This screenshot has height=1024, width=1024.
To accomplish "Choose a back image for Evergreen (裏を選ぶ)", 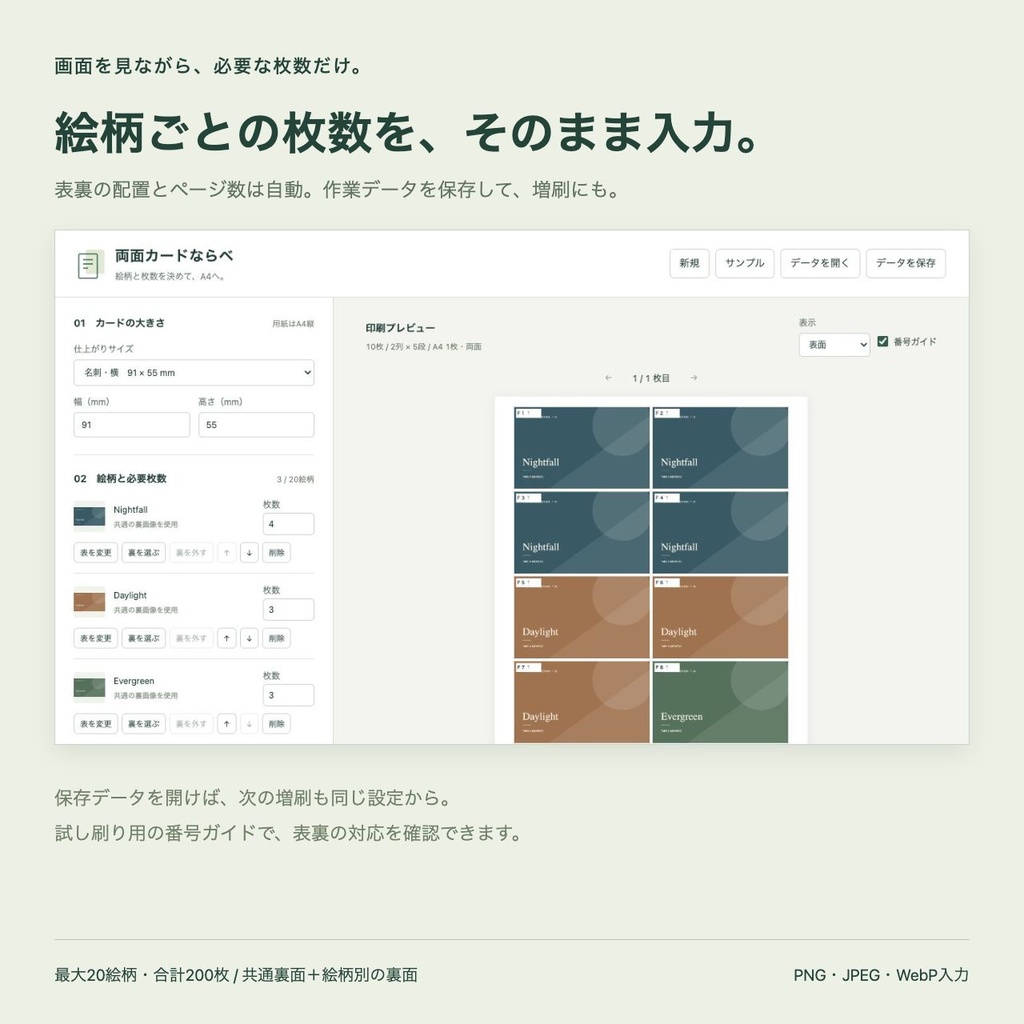I will [x=144, y=724].
